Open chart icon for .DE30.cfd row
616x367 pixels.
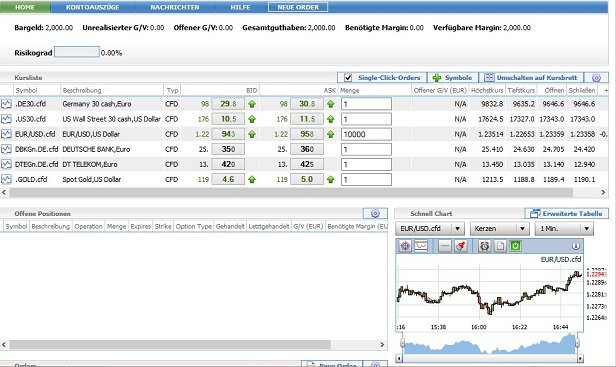click(x=6, y=104)
